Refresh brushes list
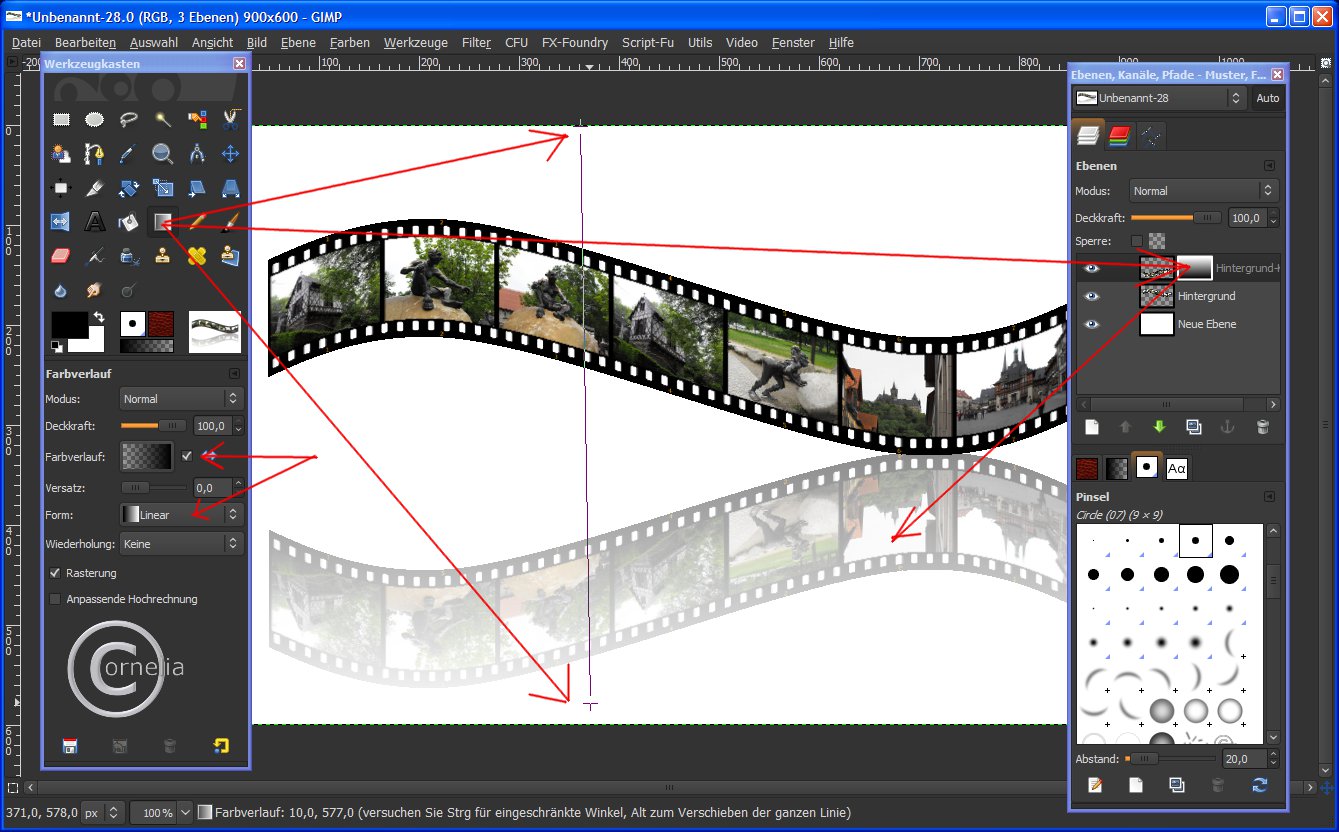This screenshot has height=832, width=1339. 1260,785
